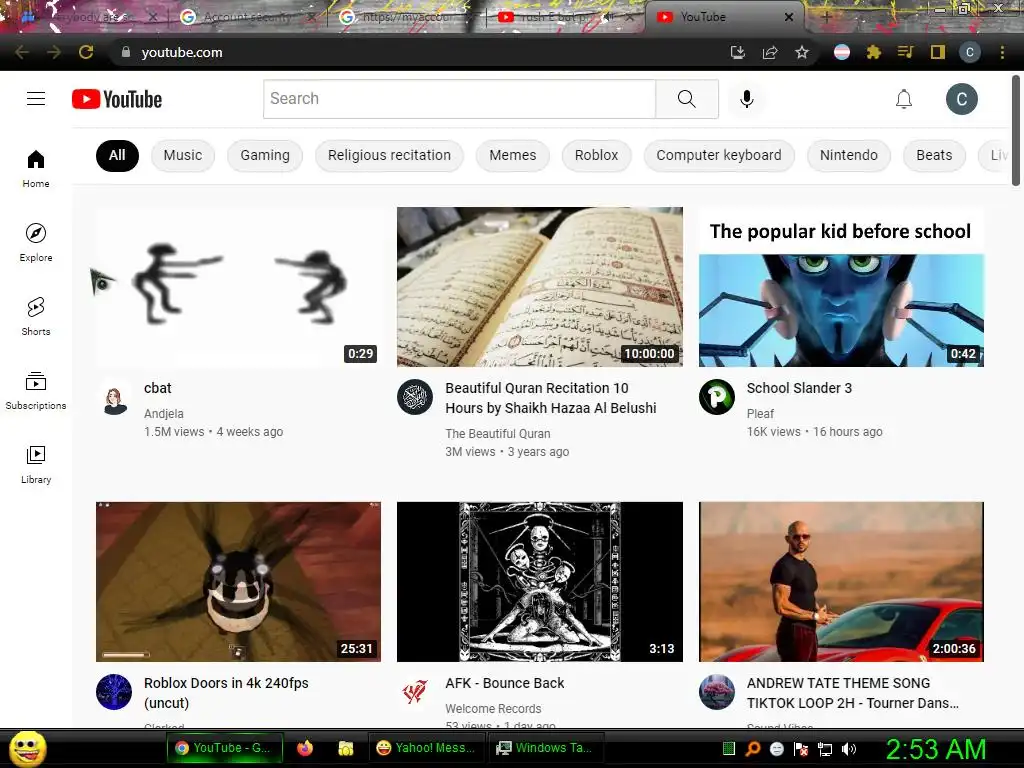Click the page vertical scrollbar
The image size is (1024, 768).
(x=1016, y=131)
